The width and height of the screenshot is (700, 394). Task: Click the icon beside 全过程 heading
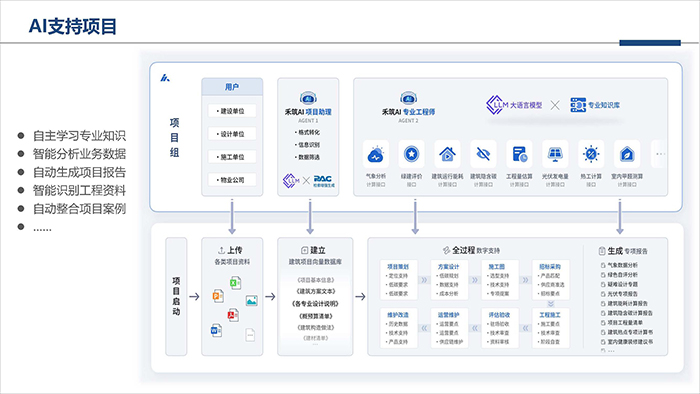tap(446, 250)
